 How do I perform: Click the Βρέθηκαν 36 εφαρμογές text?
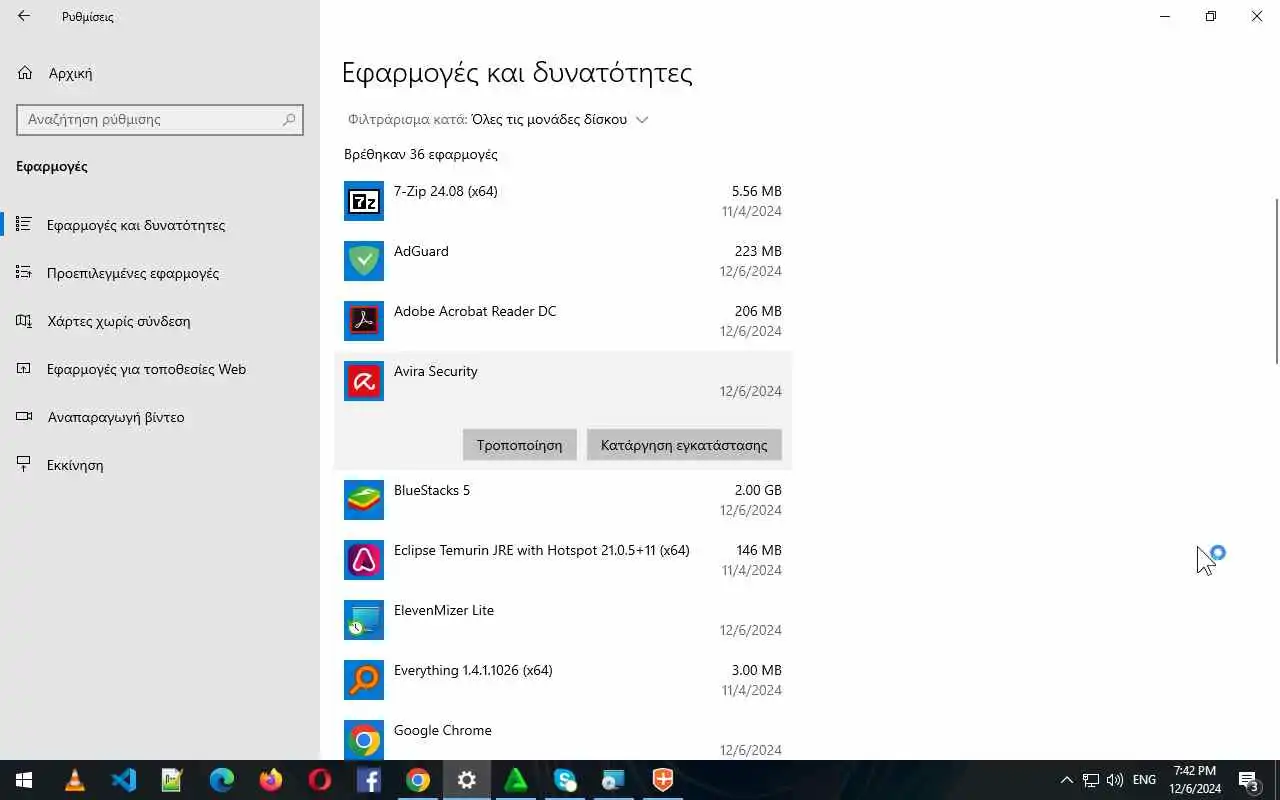coord(421,154)
